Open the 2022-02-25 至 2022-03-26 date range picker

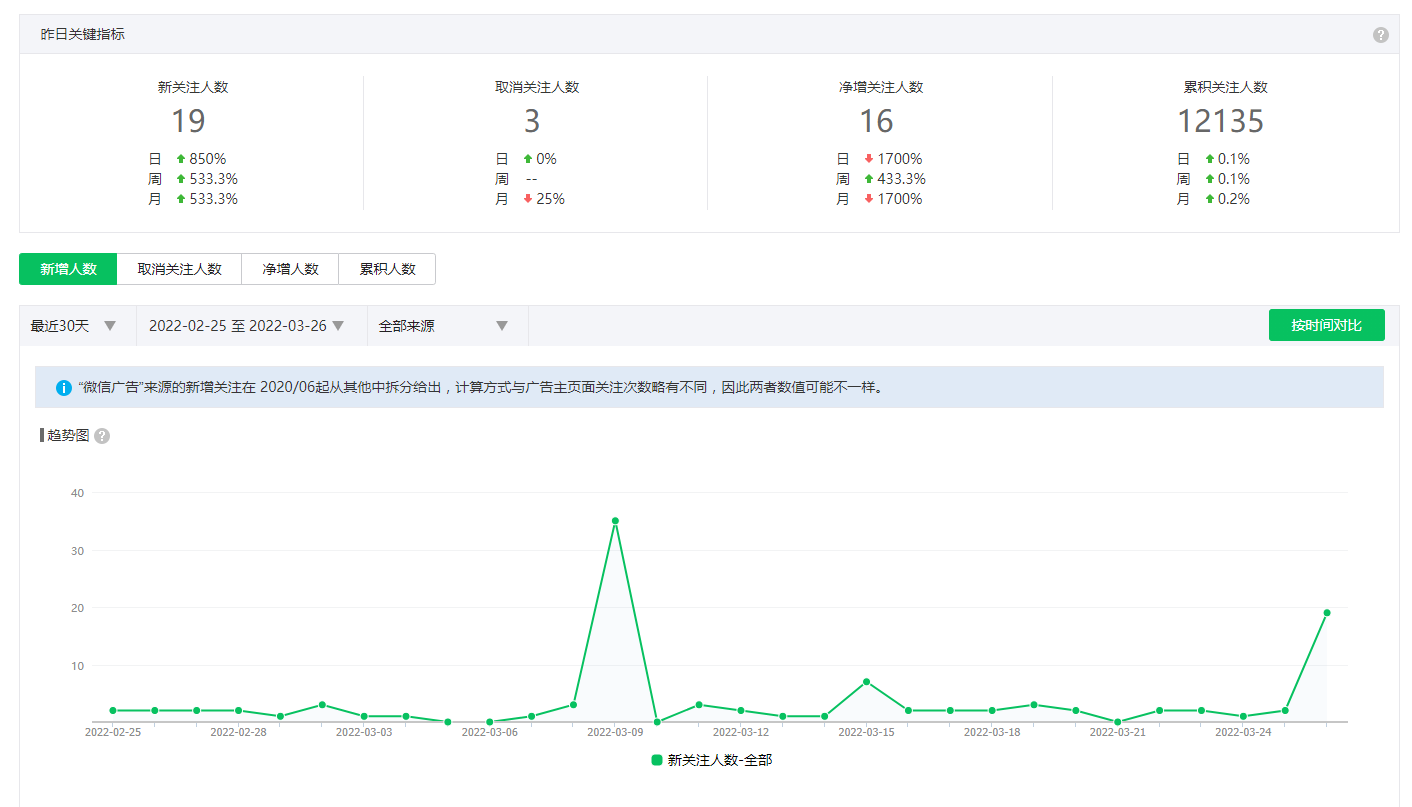(252, 326)
